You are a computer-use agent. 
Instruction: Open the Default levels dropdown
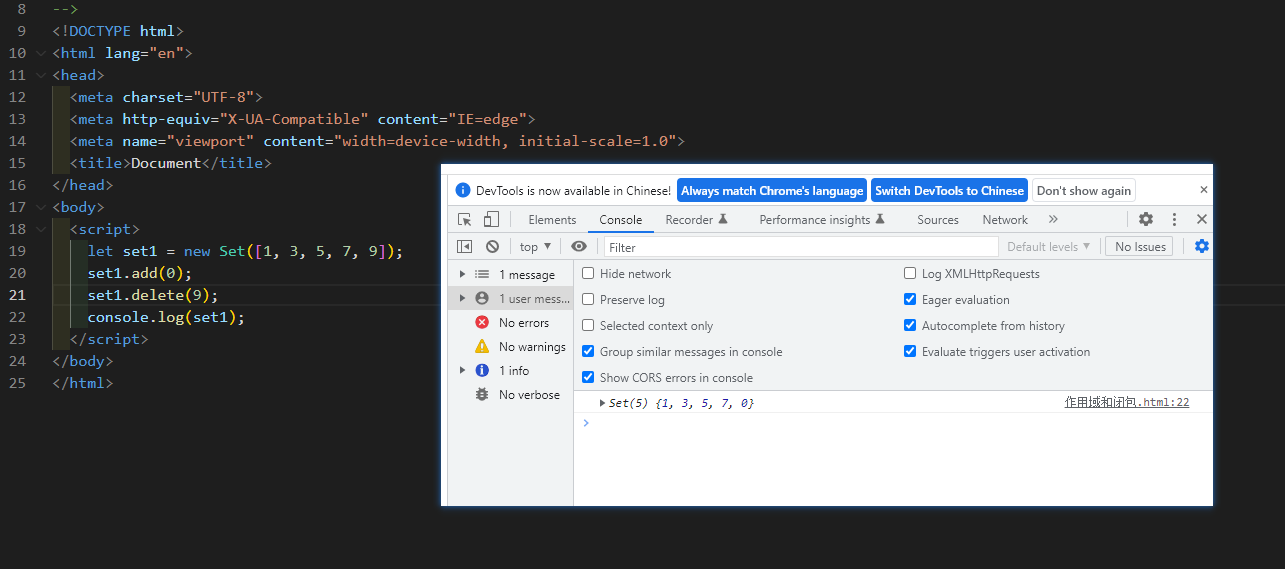(1048, 247)
